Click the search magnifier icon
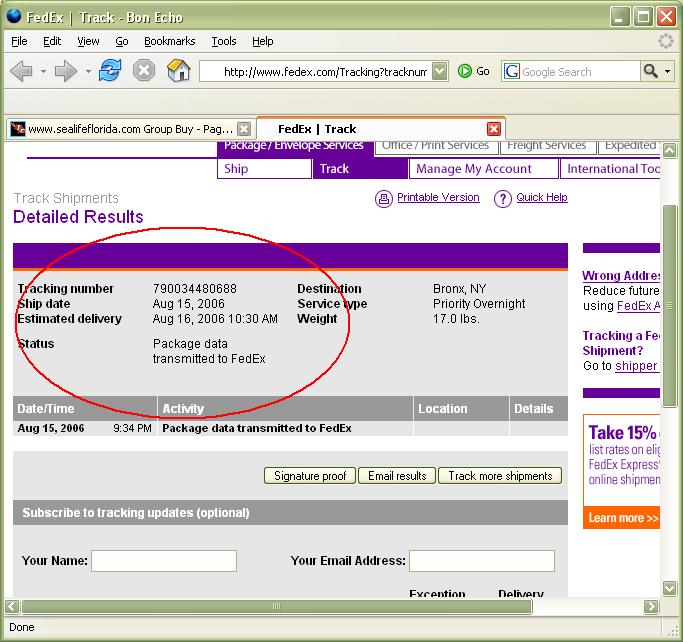The image size is (683, 642). [650, 71]
